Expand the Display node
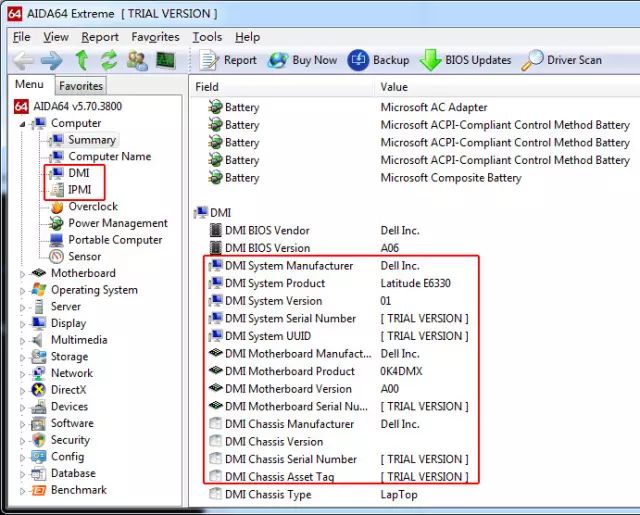640x515 pixels. [22, 324]
